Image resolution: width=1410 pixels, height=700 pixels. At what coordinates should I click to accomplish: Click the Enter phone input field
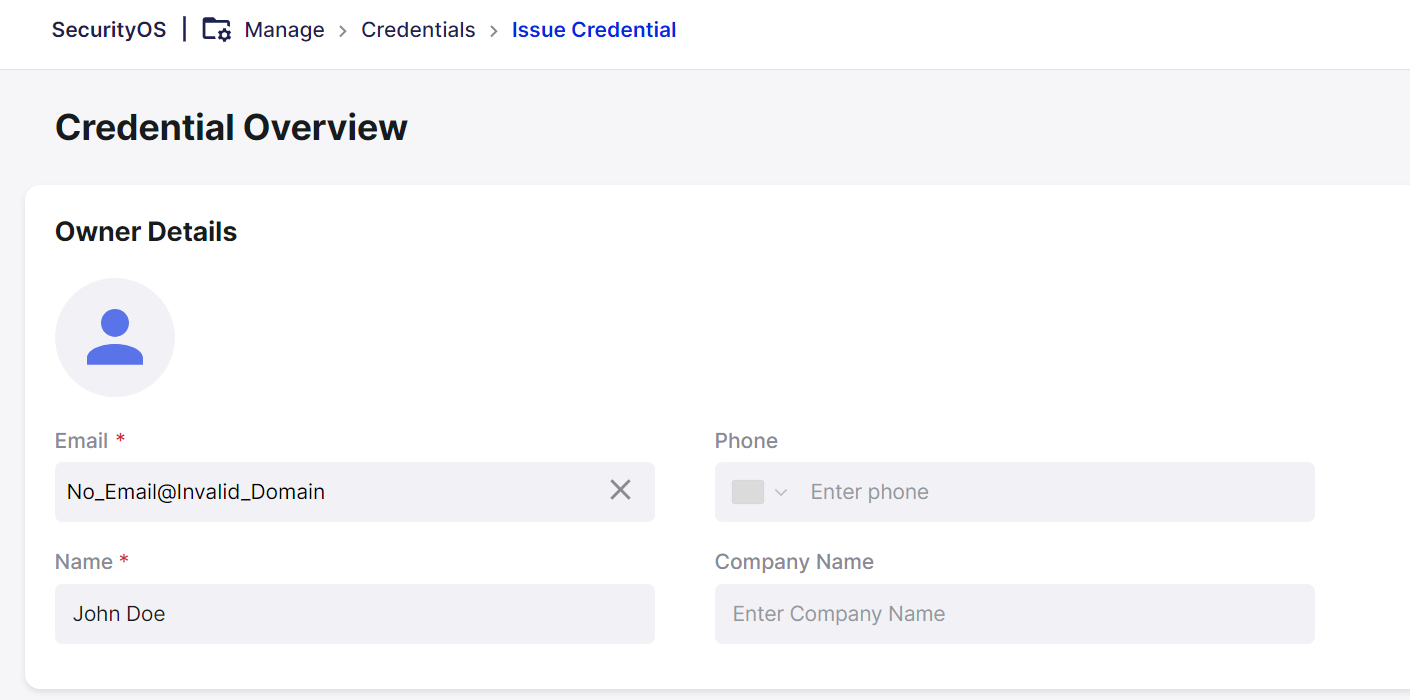point(1000,491)
